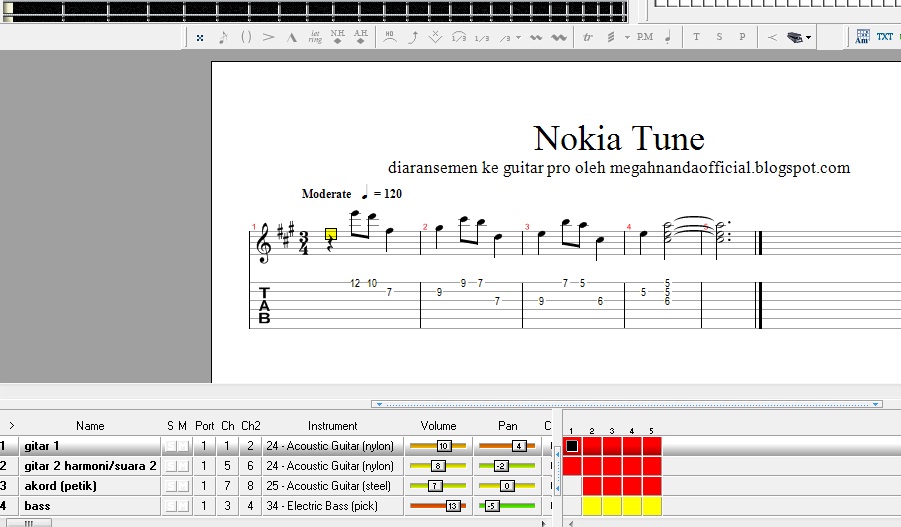
Task: Select measure 5 cell of bass track
Action: [652, 506]
